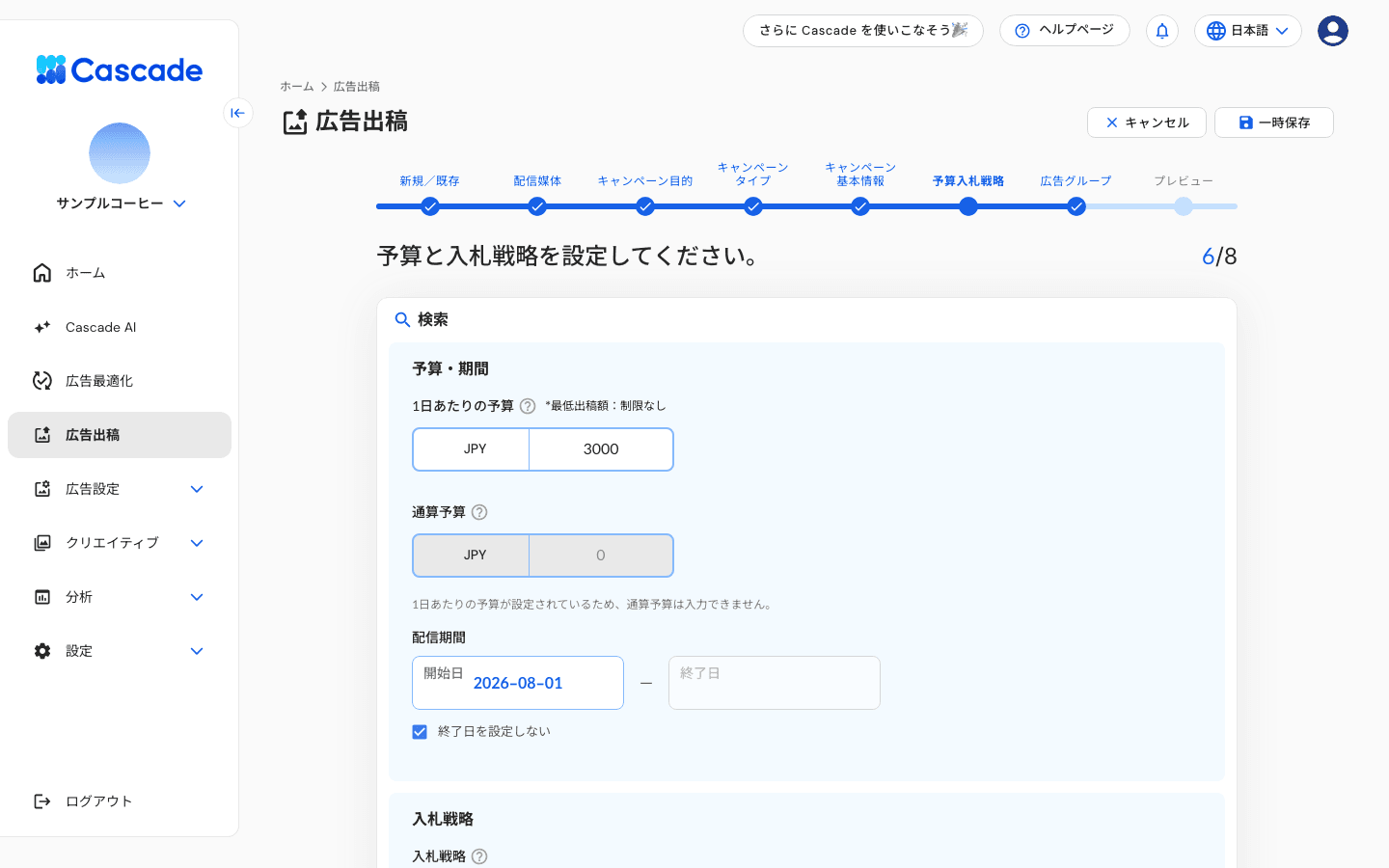Click the 広告出稿 page title icon
This screenshot has height=868, width=1389.
coord(295,122)
